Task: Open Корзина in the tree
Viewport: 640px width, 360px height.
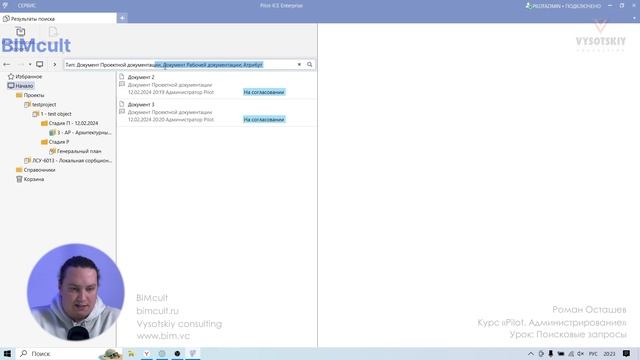Action: 33,179
